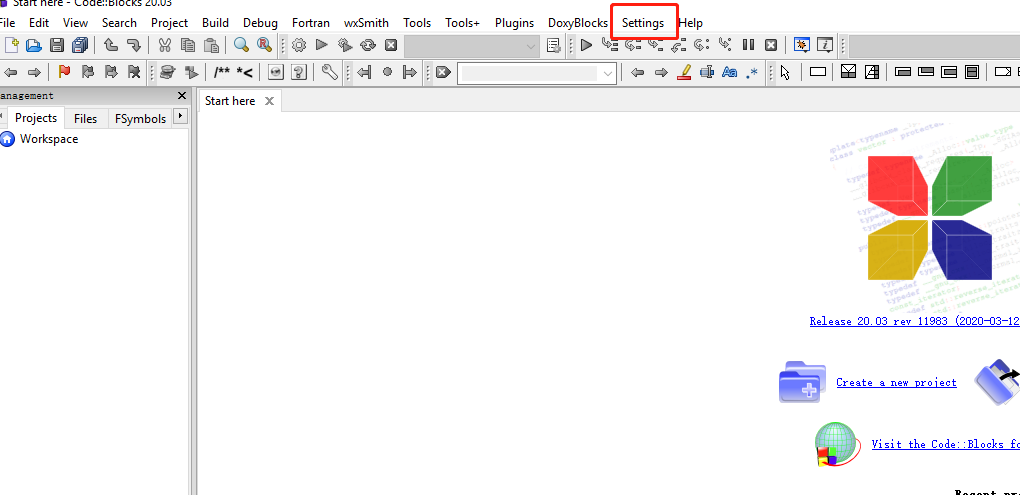Click the Jump forward arrow icon
The height and width of the screenshot is (495, 1020).
point(34,72)
